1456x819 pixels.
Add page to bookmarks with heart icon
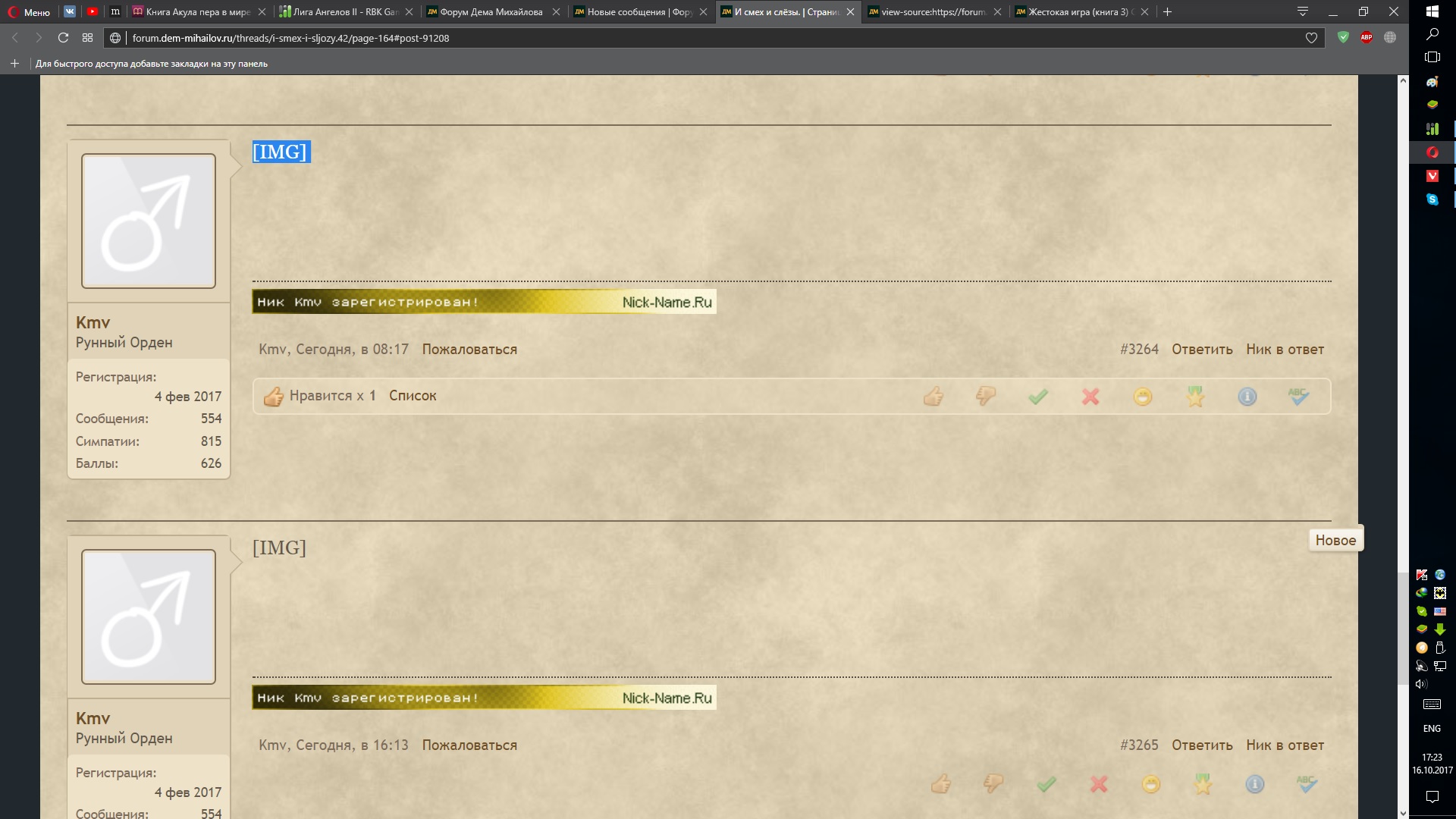[1311, 38]
